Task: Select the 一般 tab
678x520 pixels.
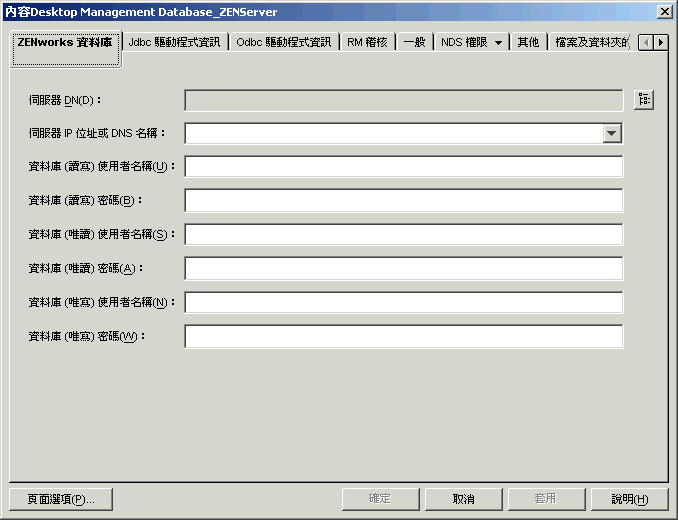Action: click(414, 42)
